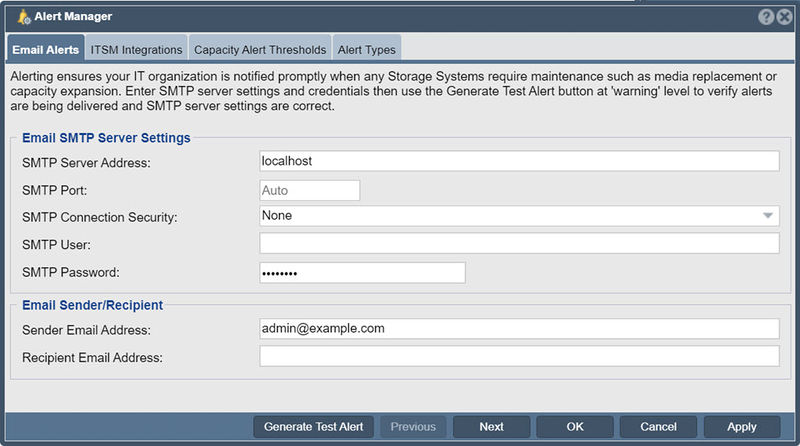Image resolution: width=800 pixels, height=446 pixels.
Task: Click the SMTP Server Address label
Action: pos(86,163)
